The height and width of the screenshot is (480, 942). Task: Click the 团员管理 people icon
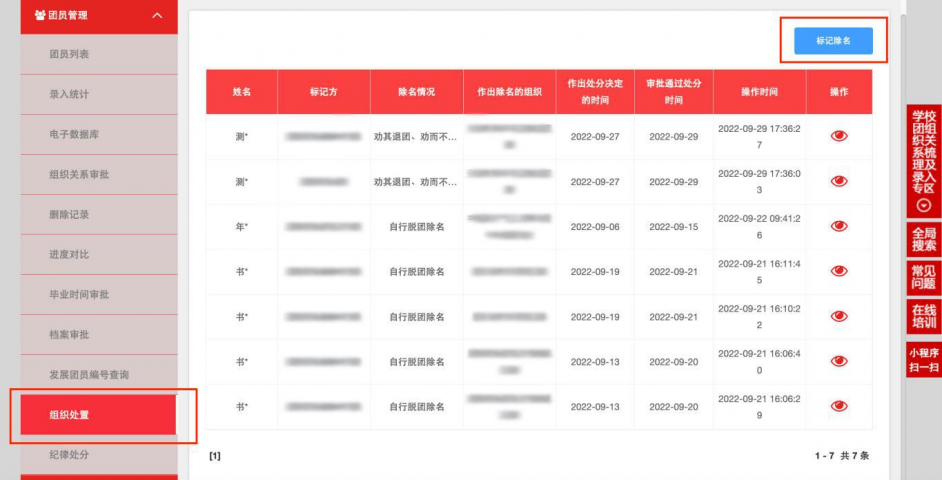click(x=40, y=15)
